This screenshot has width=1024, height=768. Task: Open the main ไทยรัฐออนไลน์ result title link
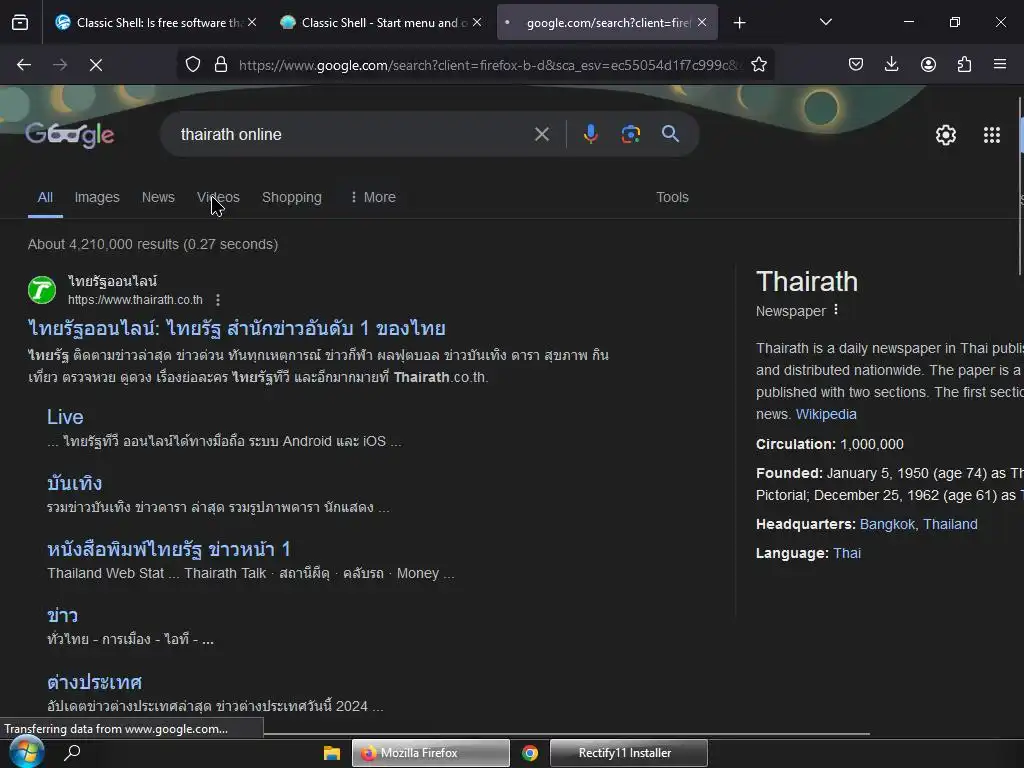pos(237,328)
